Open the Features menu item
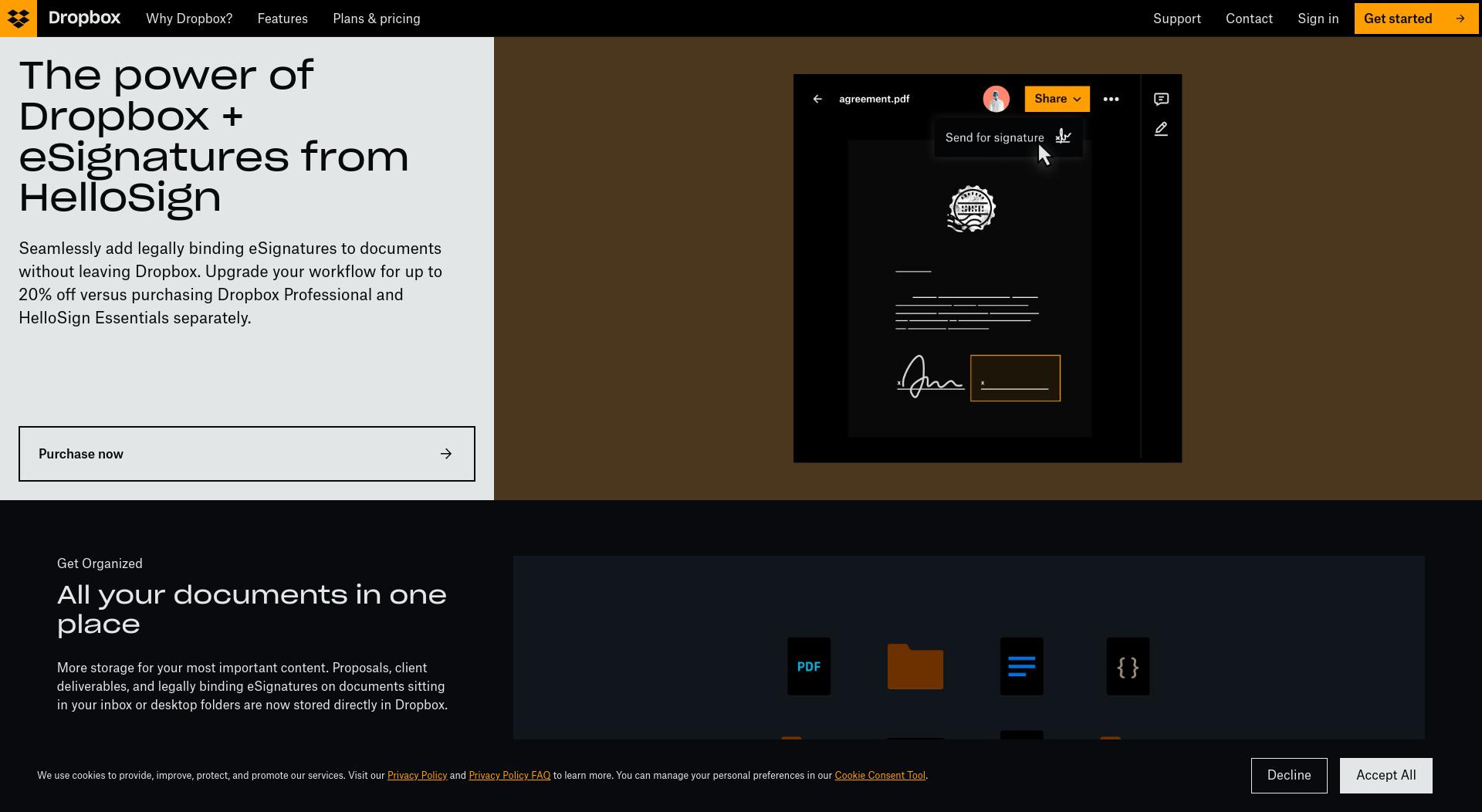 tap(283, 19)
